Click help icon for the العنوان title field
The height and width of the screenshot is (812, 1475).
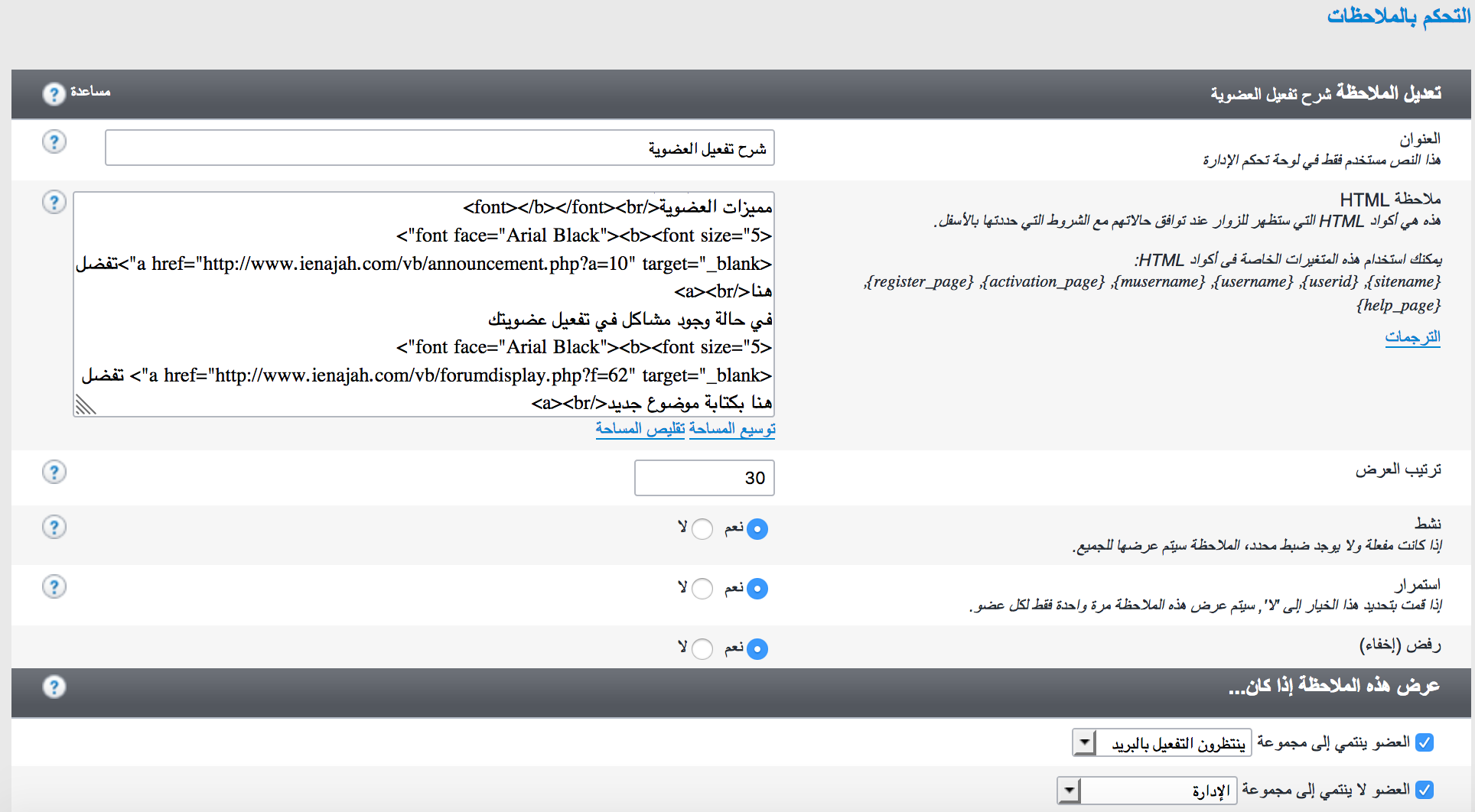[54, 142]
